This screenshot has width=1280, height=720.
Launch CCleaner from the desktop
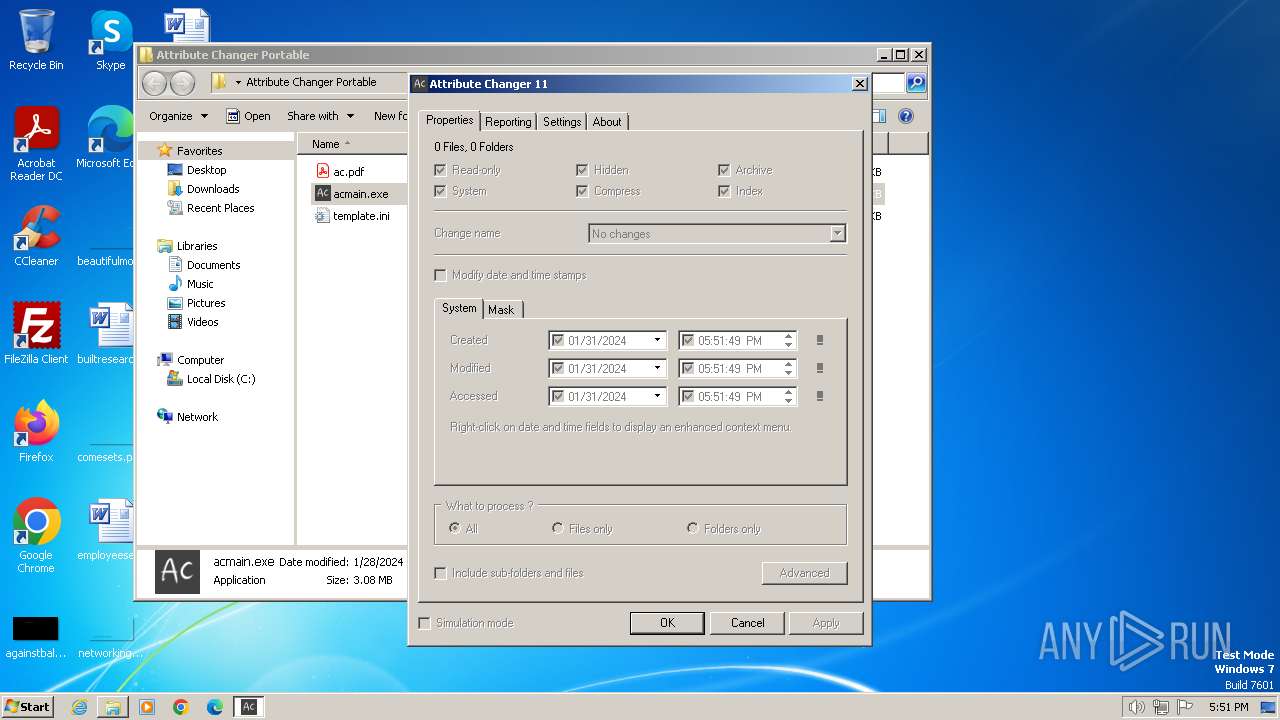pyautogui.click(x=36, y=236)
